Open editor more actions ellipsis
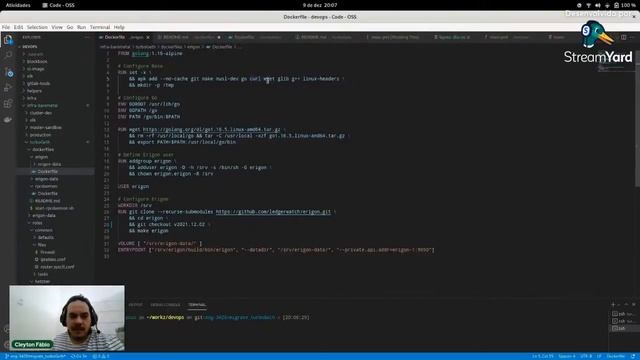640x360 pixels. tap(632, 37)
